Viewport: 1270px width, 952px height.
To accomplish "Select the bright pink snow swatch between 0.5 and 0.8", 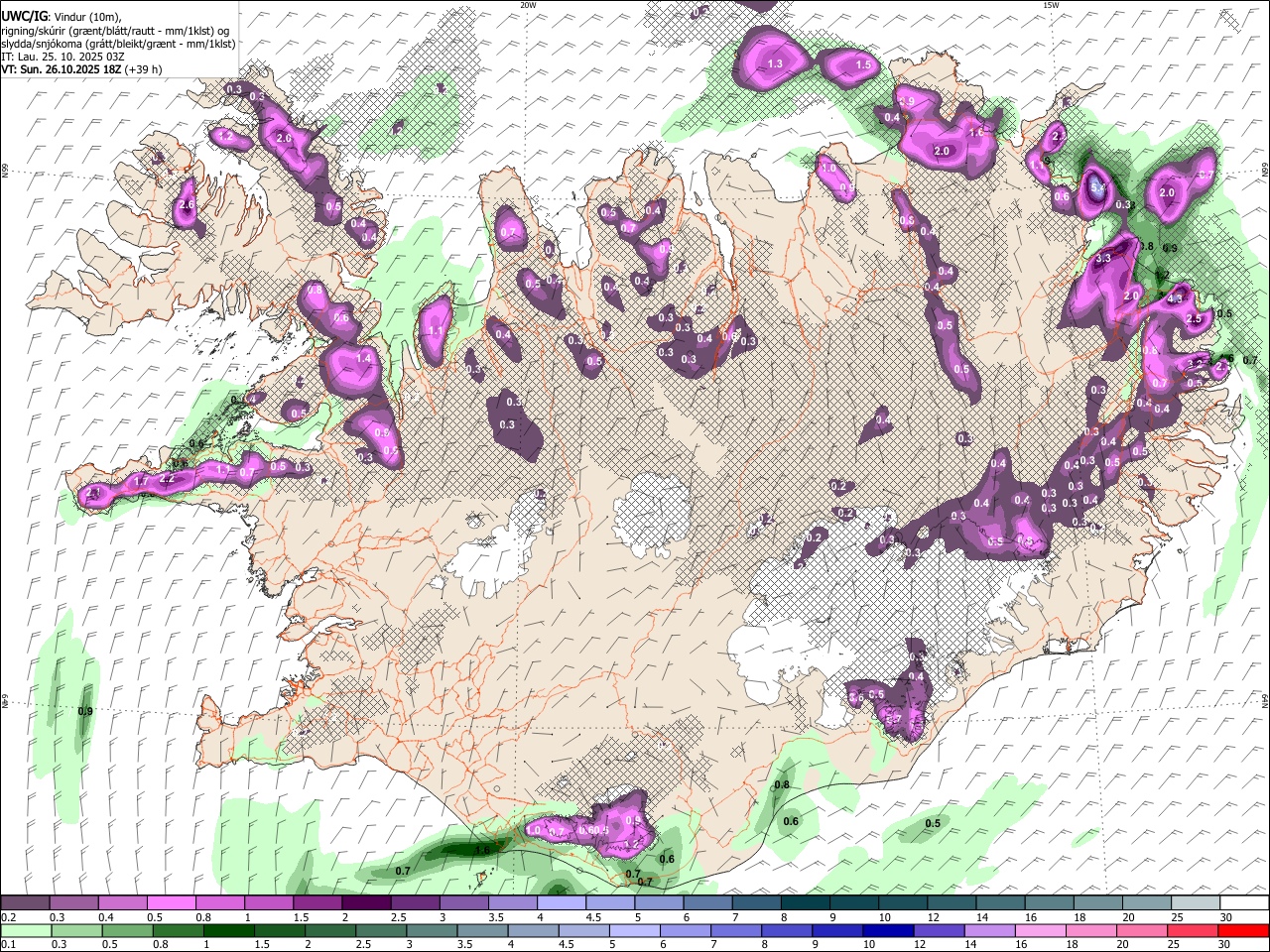I will (171, 903).
